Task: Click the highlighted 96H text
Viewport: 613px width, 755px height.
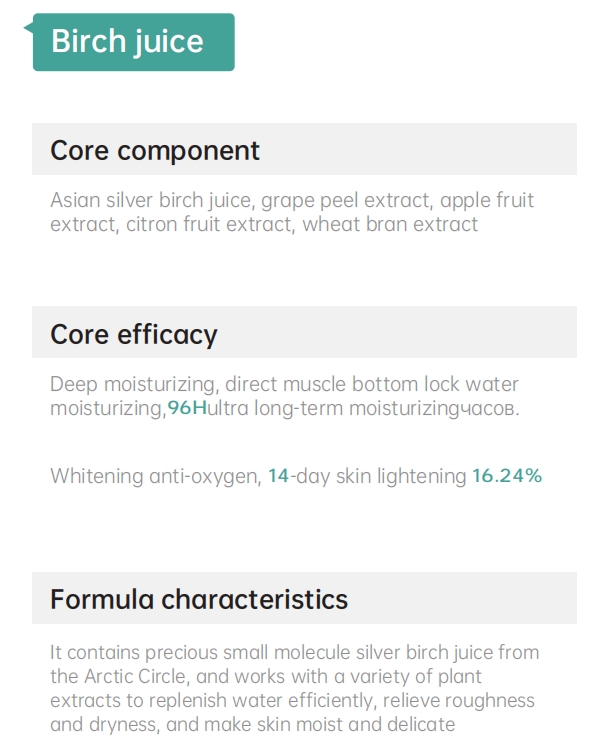Action: click(187, 408)
